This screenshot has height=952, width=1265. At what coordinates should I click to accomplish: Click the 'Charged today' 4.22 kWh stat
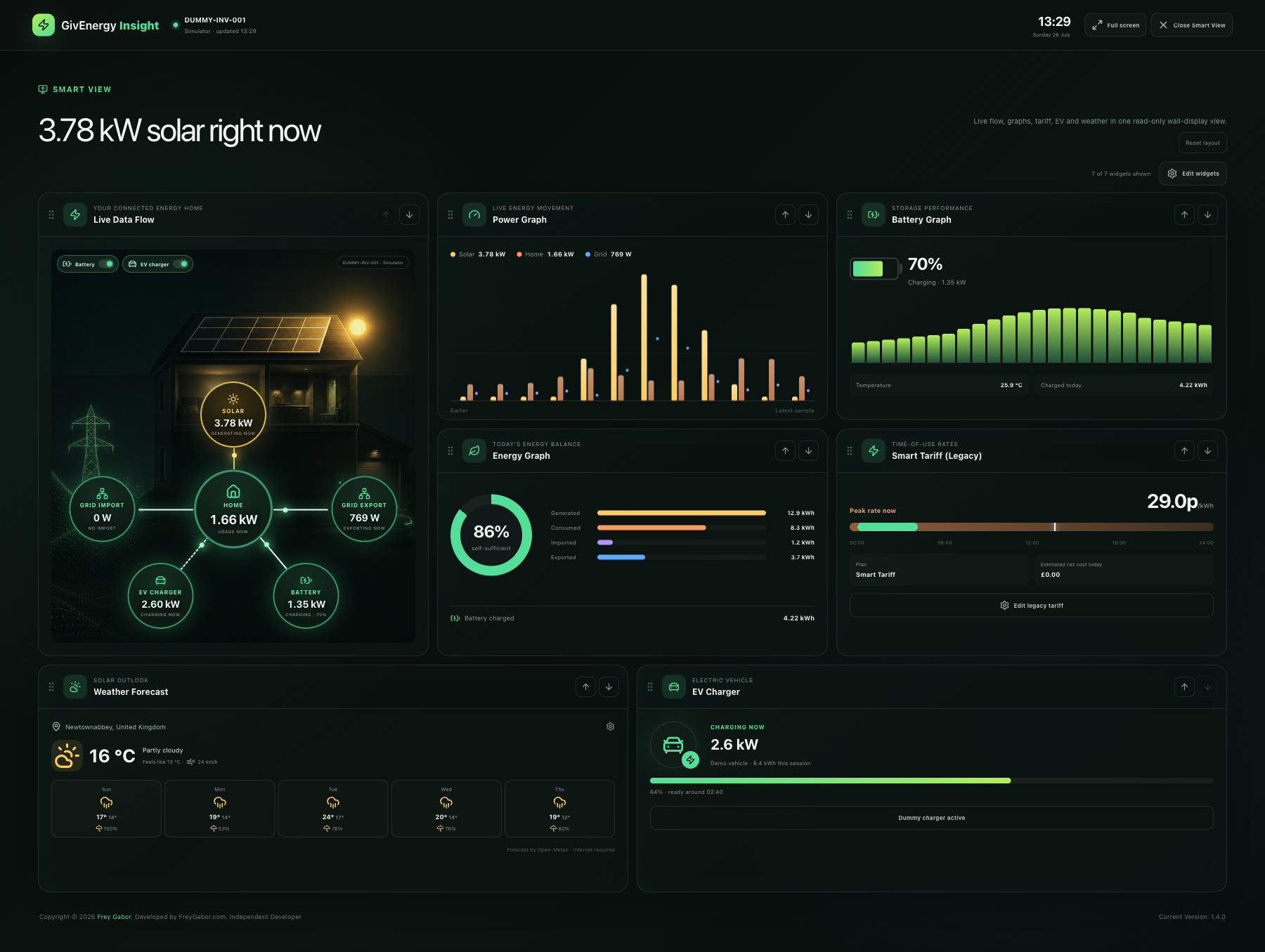1123,385
